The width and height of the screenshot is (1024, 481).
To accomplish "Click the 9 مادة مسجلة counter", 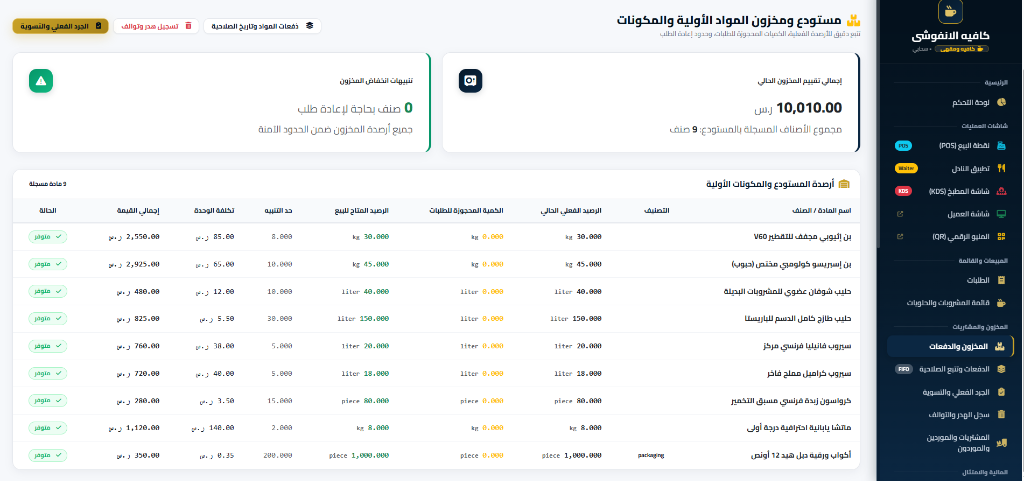I will (47, 185).
